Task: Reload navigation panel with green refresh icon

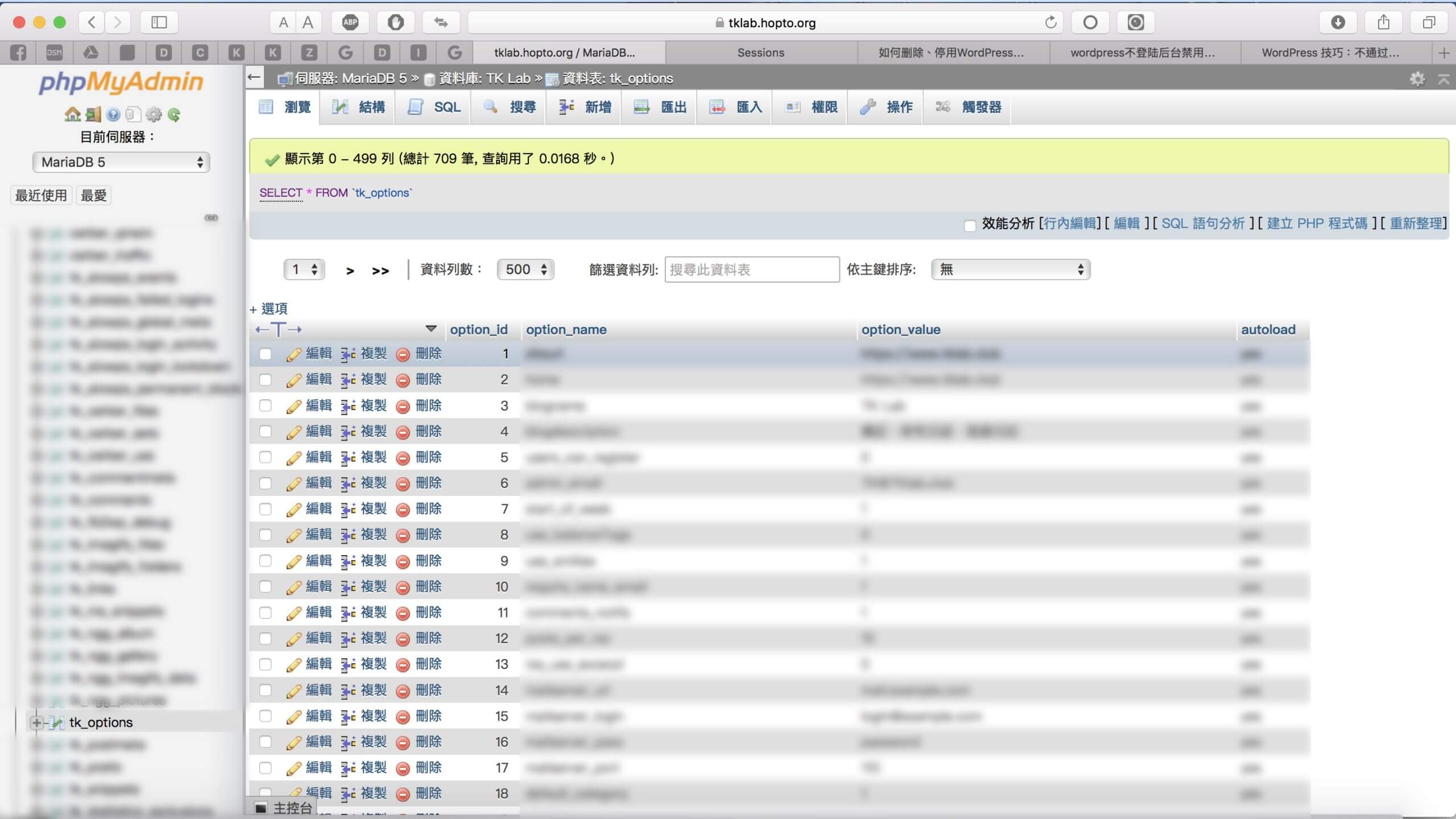Action: pyautogui.click(x=174, y=115)
